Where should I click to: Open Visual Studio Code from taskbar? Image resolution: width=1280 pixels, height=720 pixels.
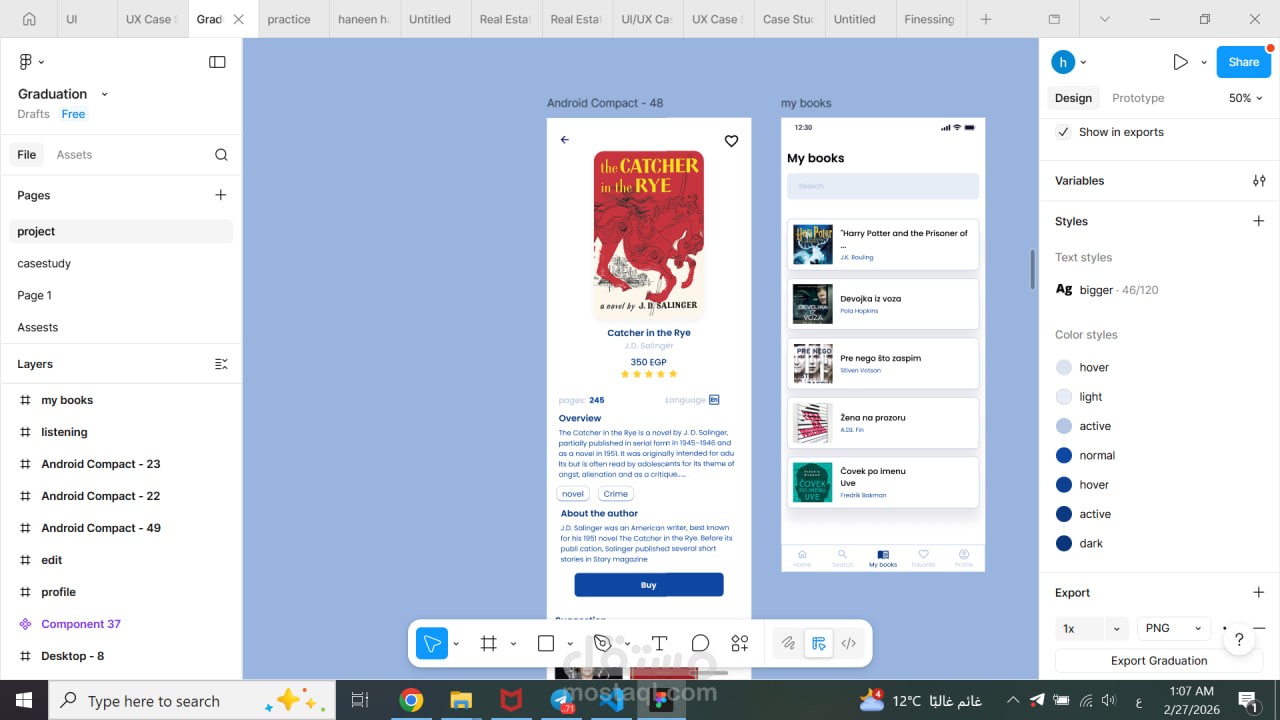(x=611, y=701)
